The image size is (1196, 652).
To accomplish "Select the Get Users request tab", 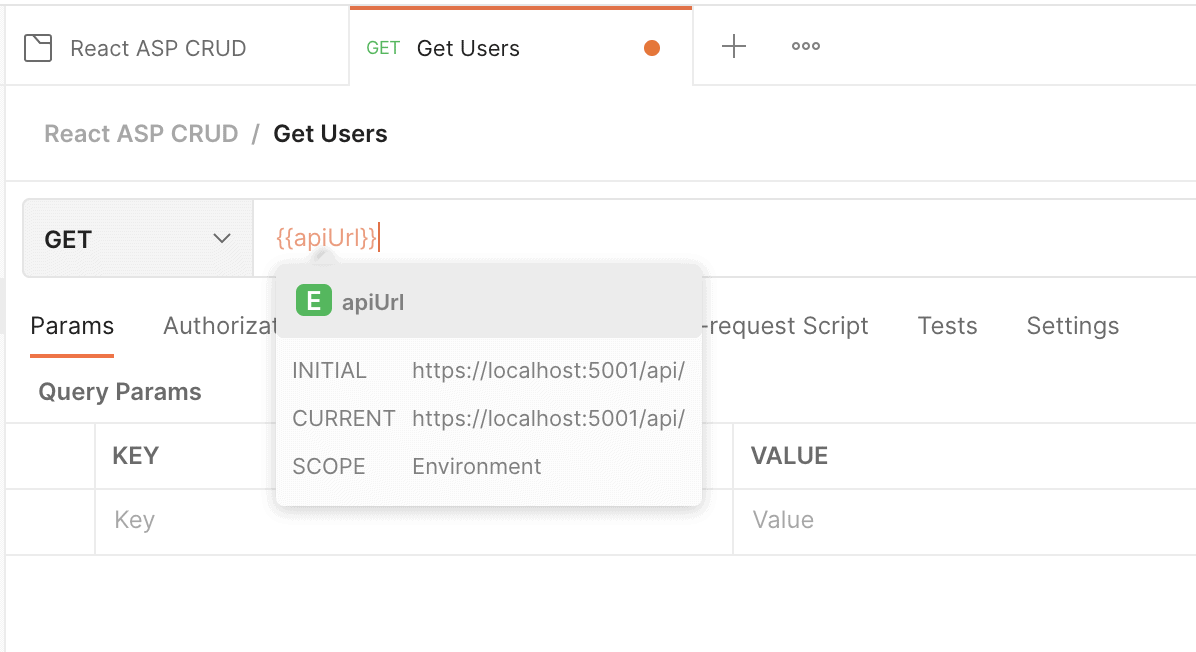I will click(521, 48).
